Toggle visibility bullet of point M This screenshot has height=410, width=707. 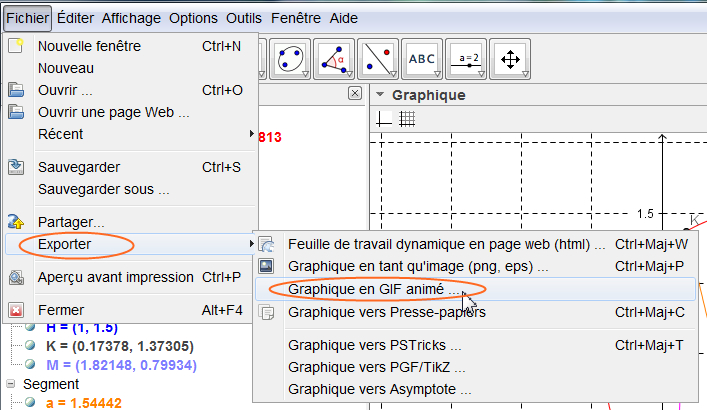[x=30, y=364]
